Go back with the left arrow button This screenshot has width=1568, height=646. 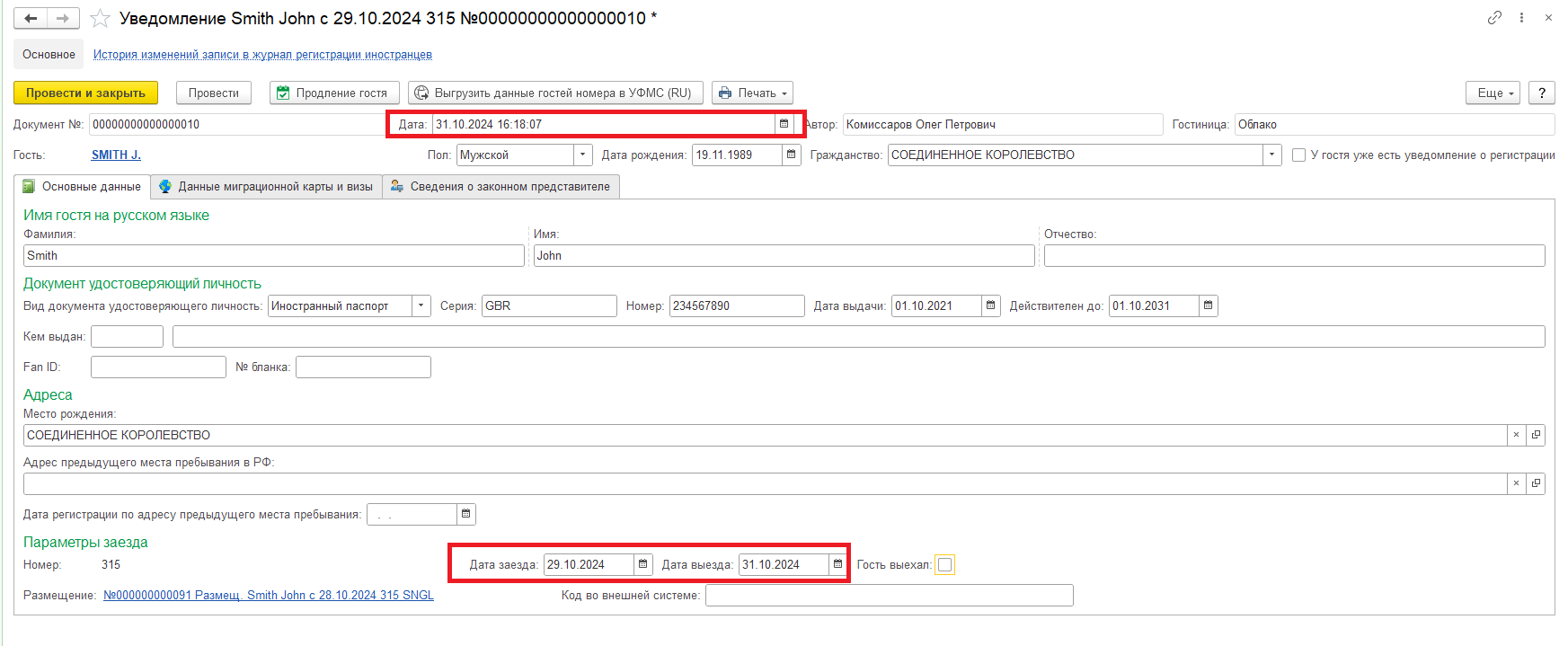pyautogui.click(x=31, y=18)
